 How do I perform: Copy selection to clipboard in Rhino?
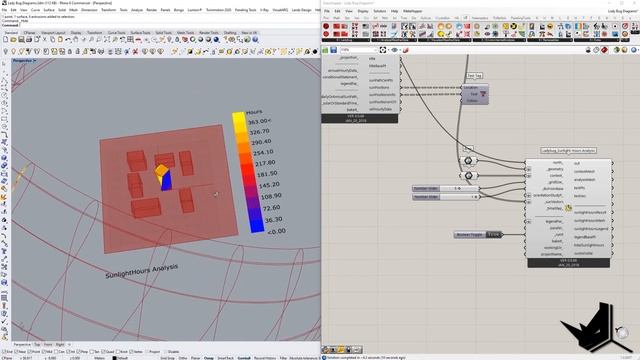[x=53, y=40]
